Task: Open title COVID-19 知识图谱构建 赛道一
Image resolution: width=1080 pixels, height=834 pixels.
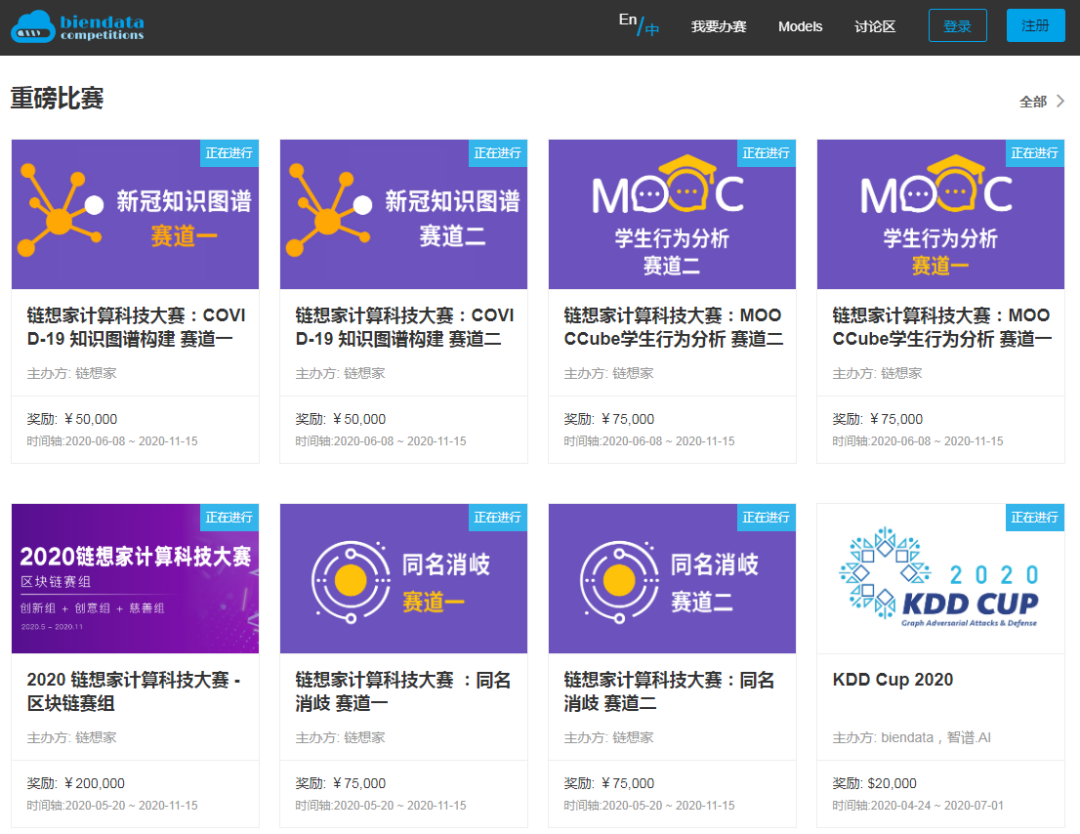Action: click(136, 327)
